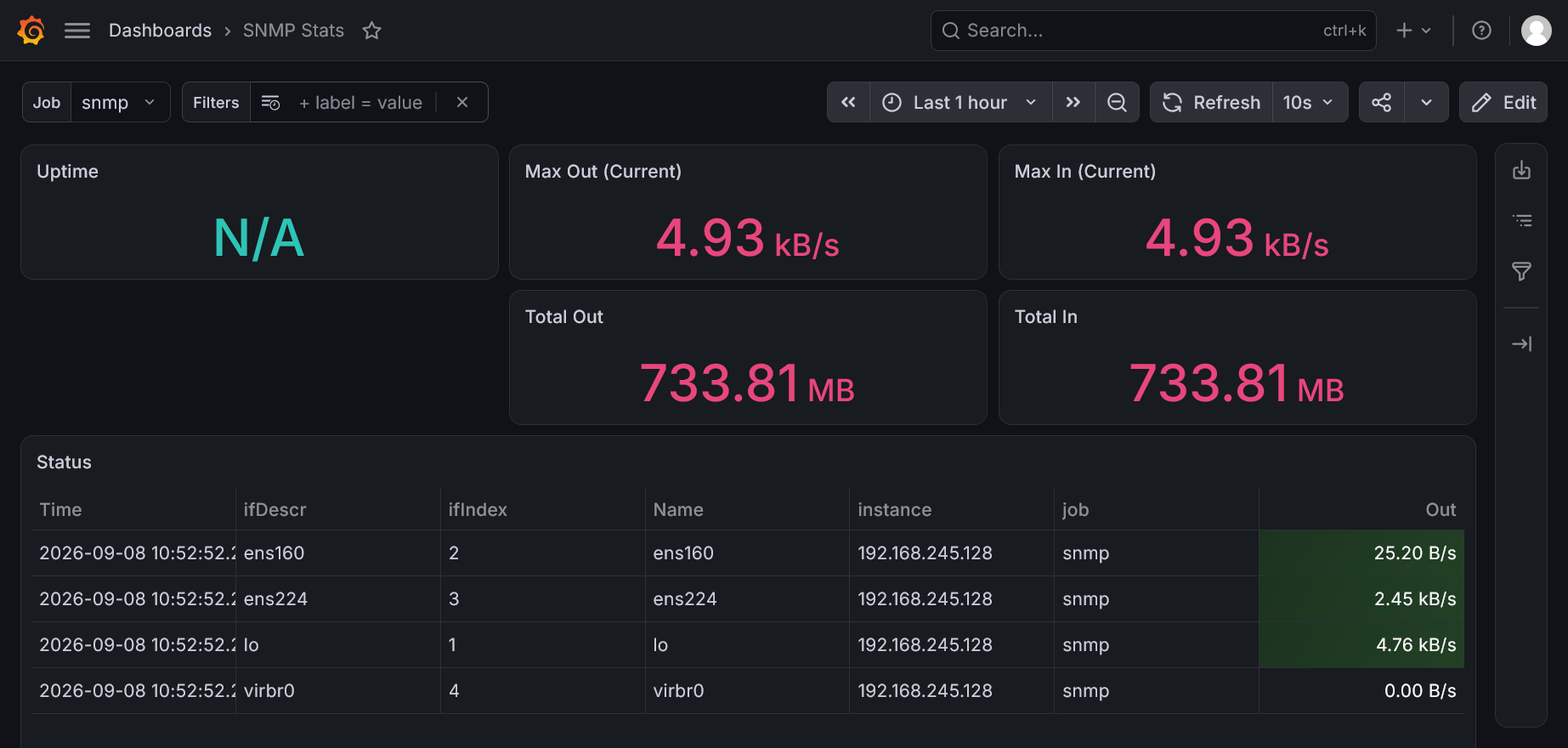1568x748 pixels.
Task: Sort by the ifIndex column header
Action: click(x=478, y=509)
